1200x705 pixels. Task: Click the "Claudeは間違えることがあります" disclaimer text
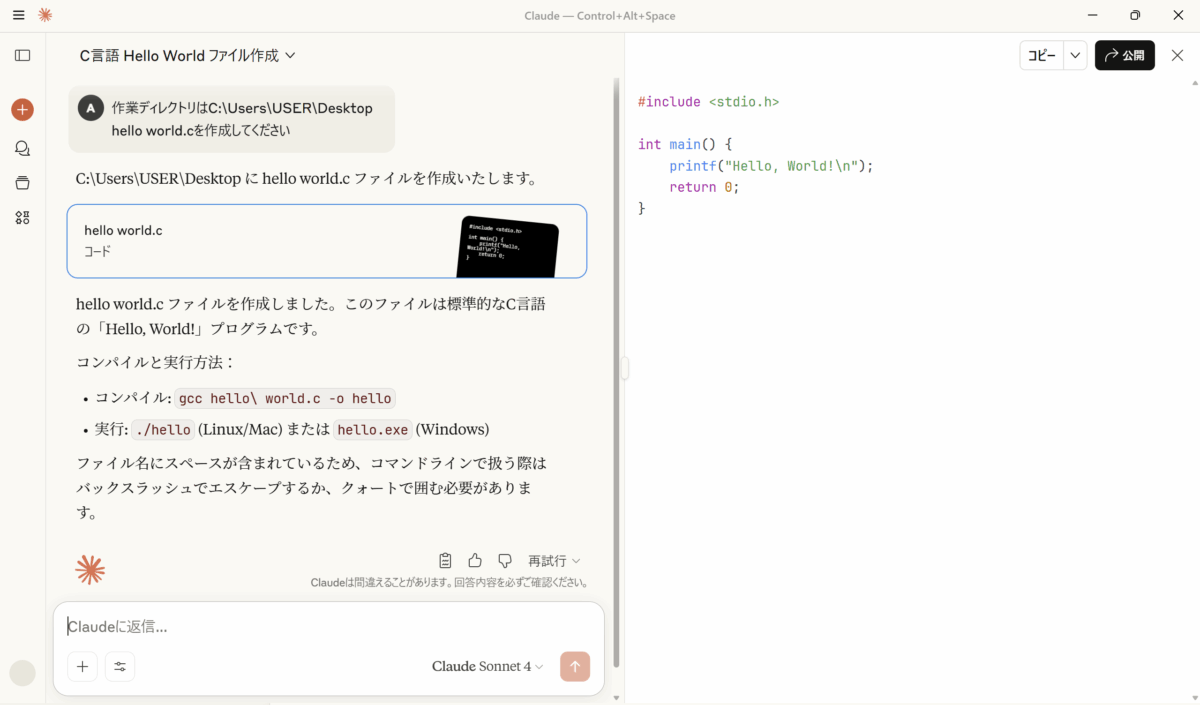(449, 582)
